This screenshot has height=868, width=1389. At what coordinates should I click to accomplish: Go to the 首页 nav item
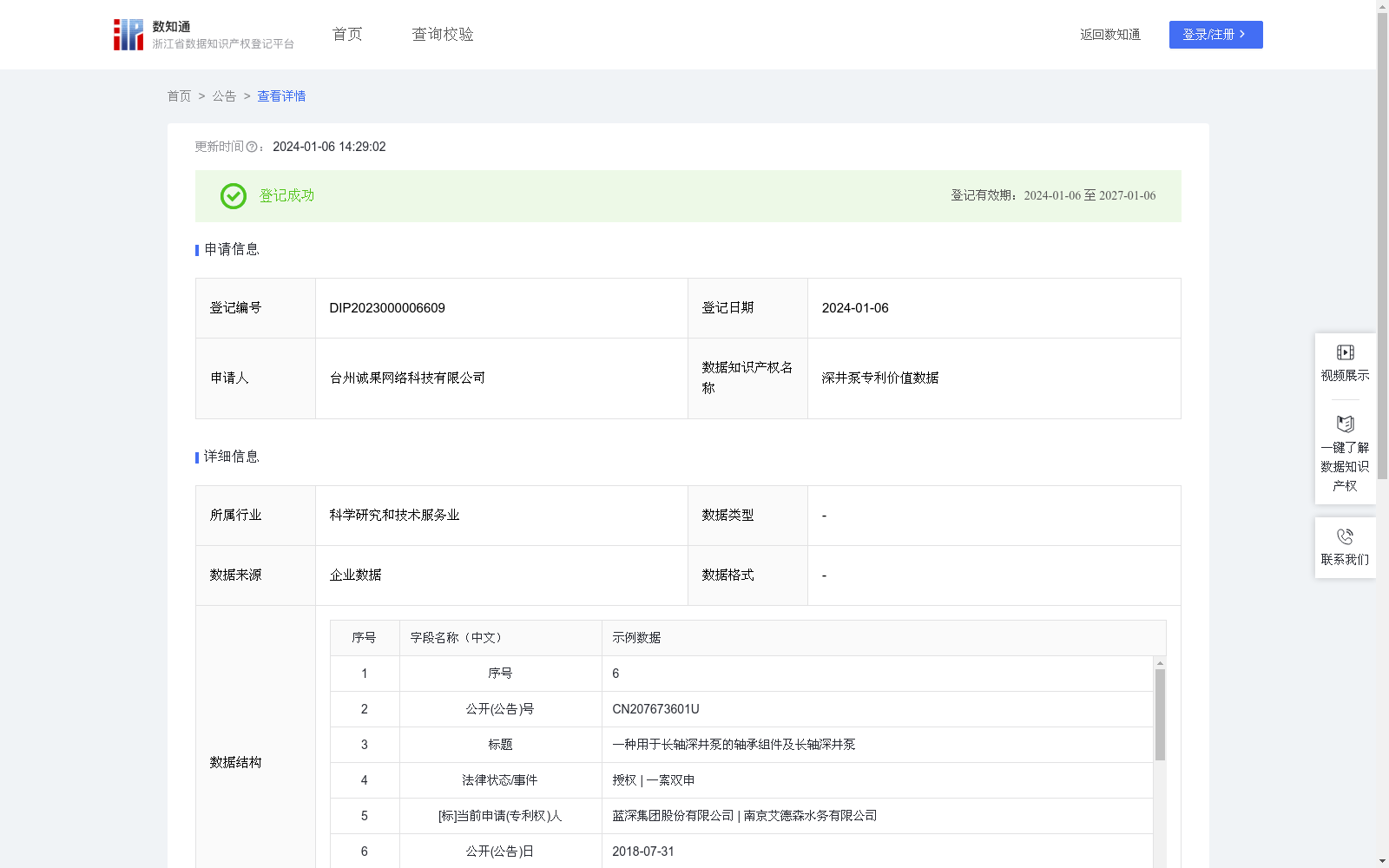pos(347,35)
